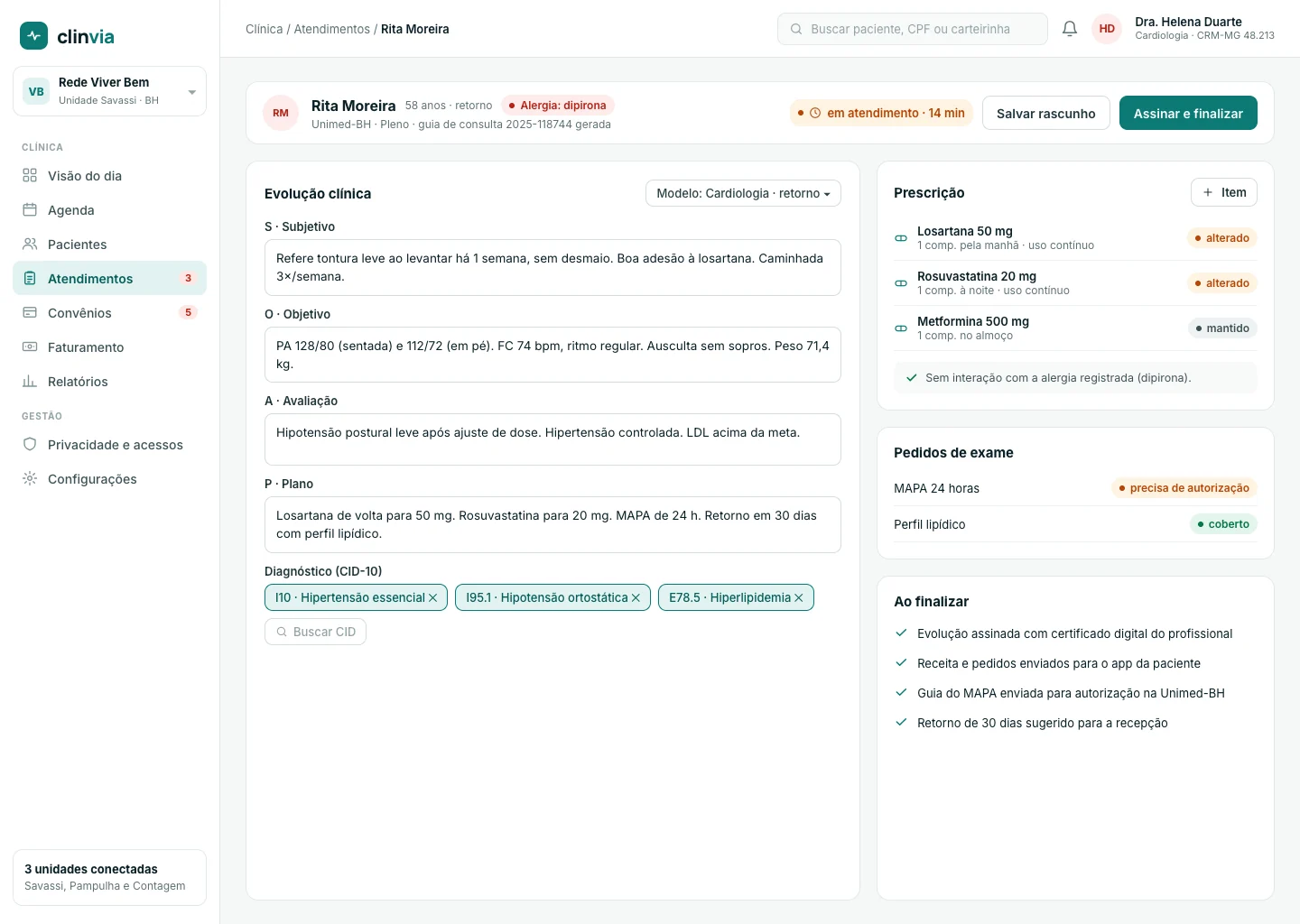Click the Metformina mantido status badge

tap(1221, 328)
